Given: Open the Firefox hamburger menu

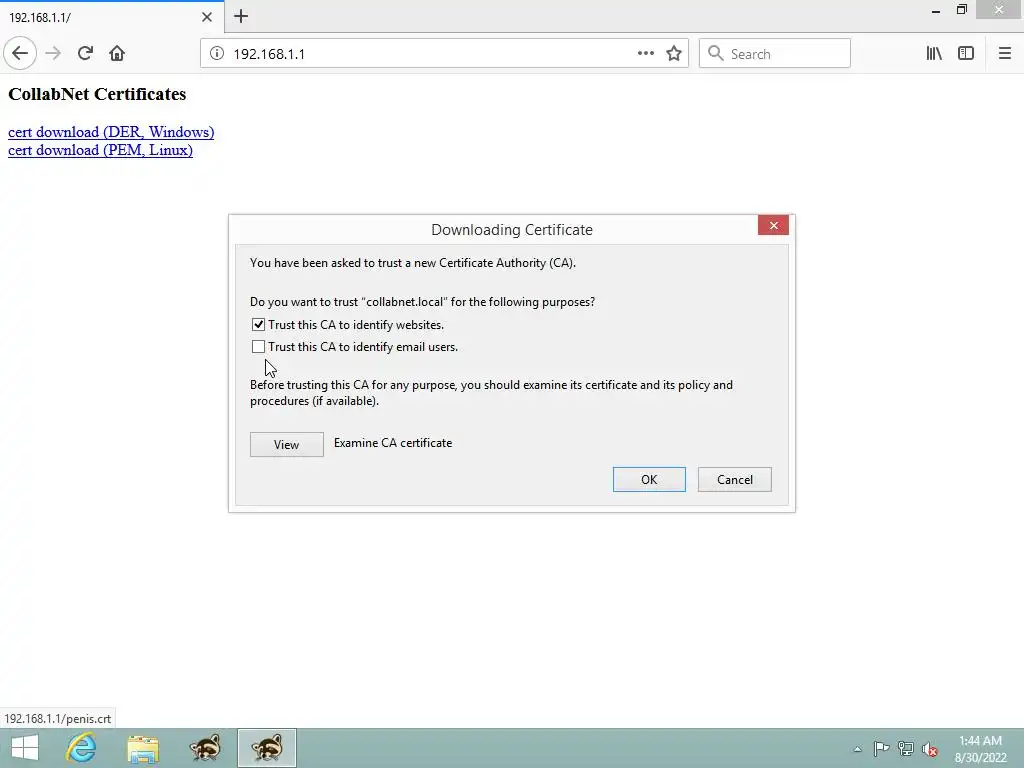Looking at the screenshot, I should click(x=1004, y=54).
